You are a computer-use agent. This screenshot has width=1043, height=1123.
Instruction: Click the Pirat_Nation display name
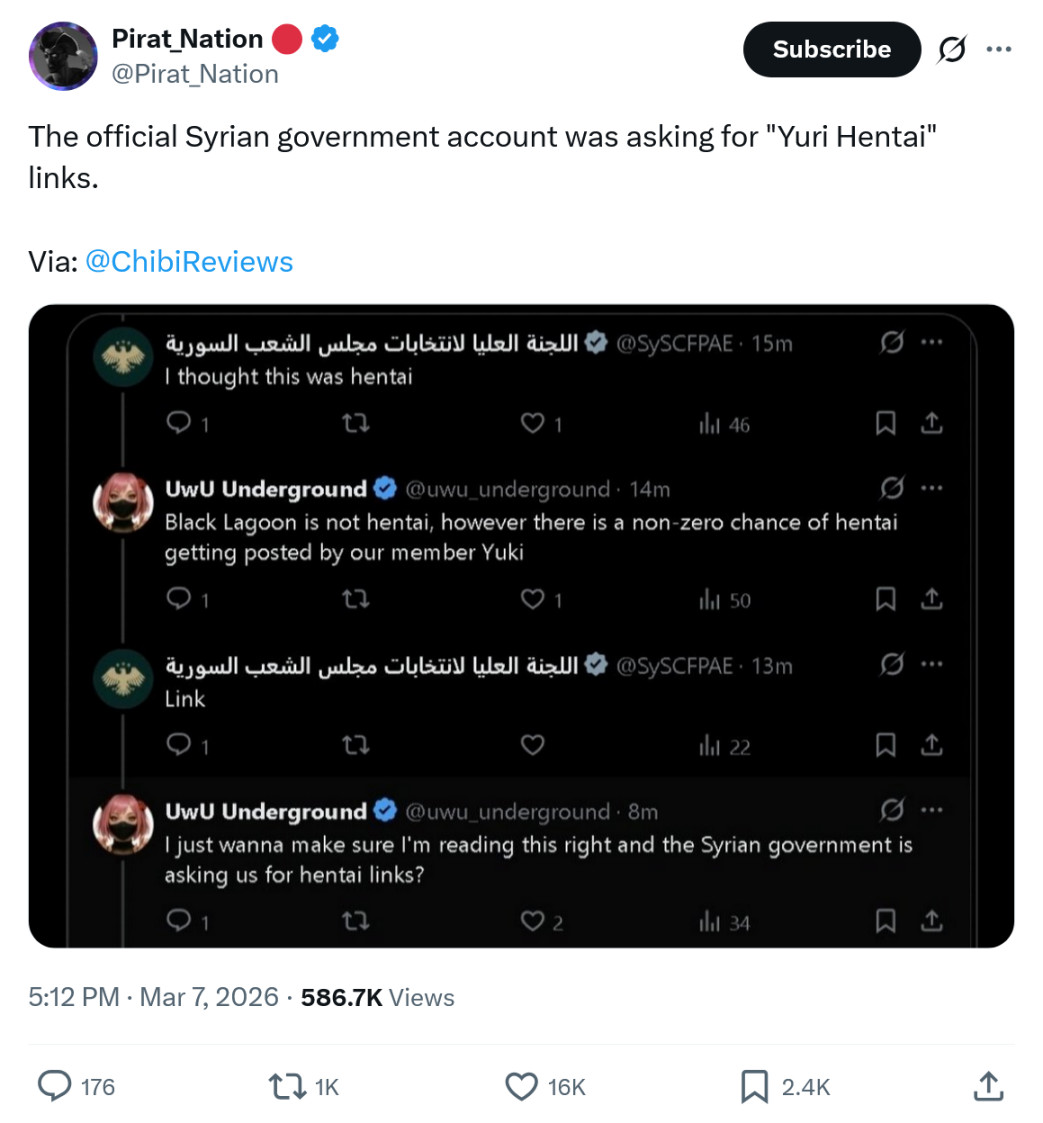(x=187, y=39)
